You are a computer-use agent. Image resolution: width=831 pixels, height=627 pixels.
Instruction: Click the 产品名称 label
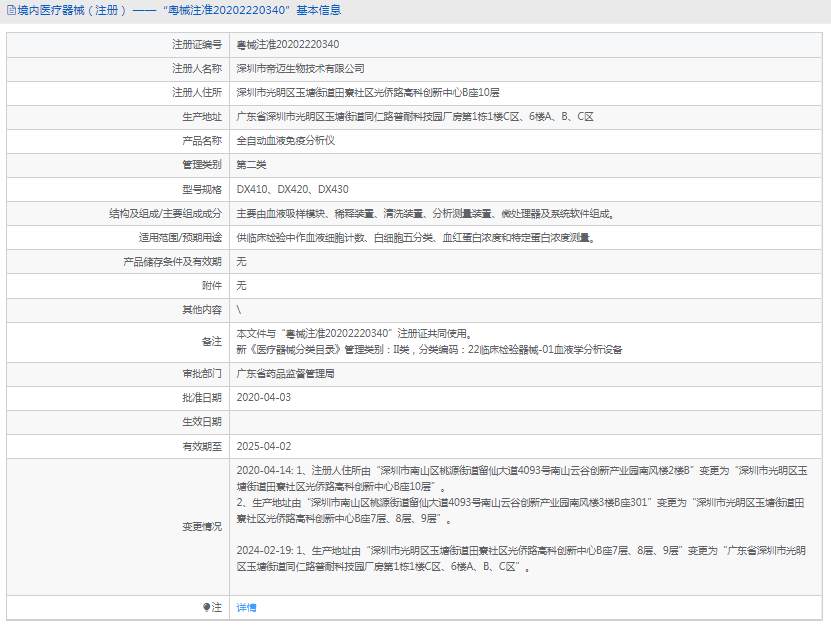(202, 141)
